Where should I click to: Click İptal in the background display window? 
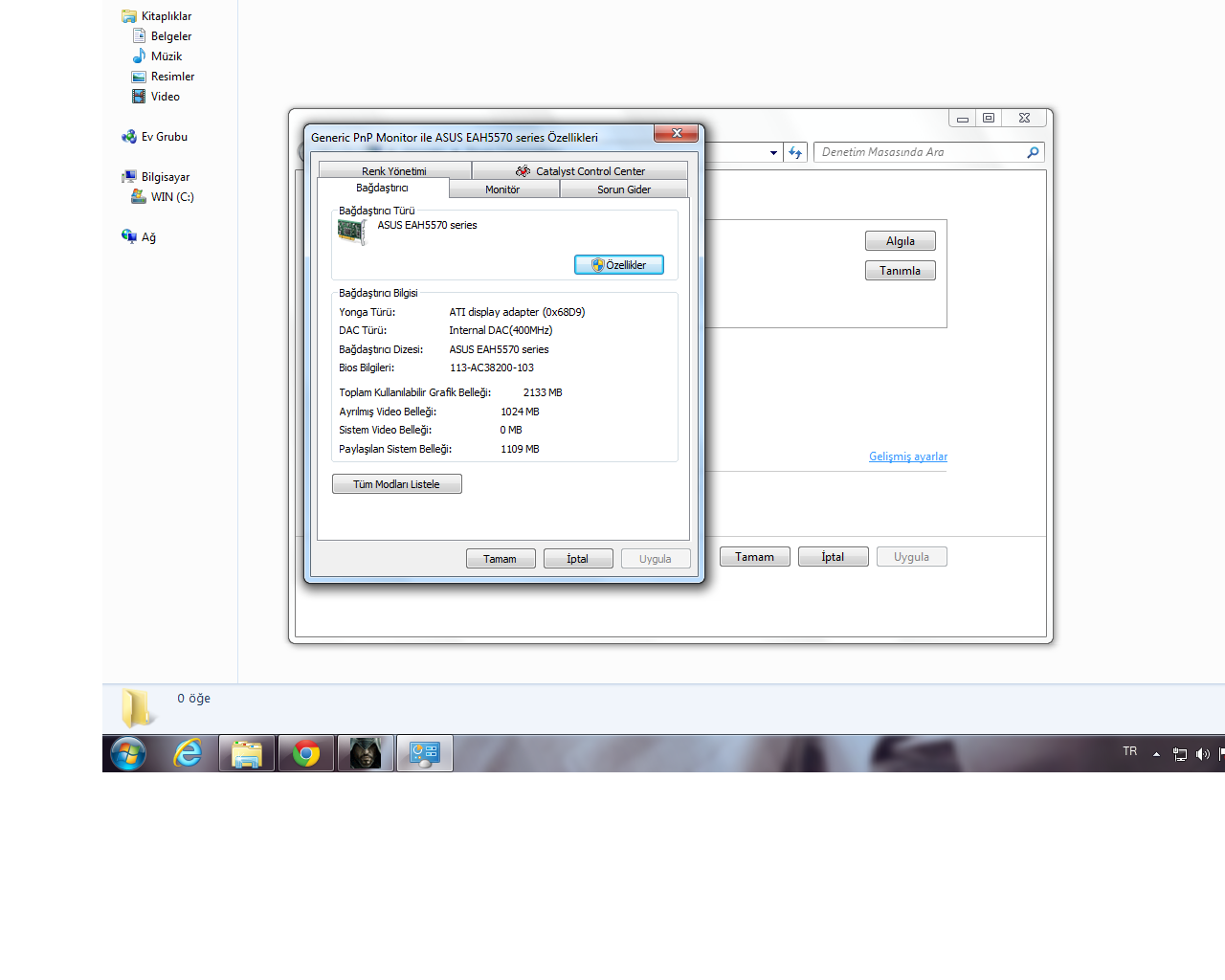click(x=834, y=557)
